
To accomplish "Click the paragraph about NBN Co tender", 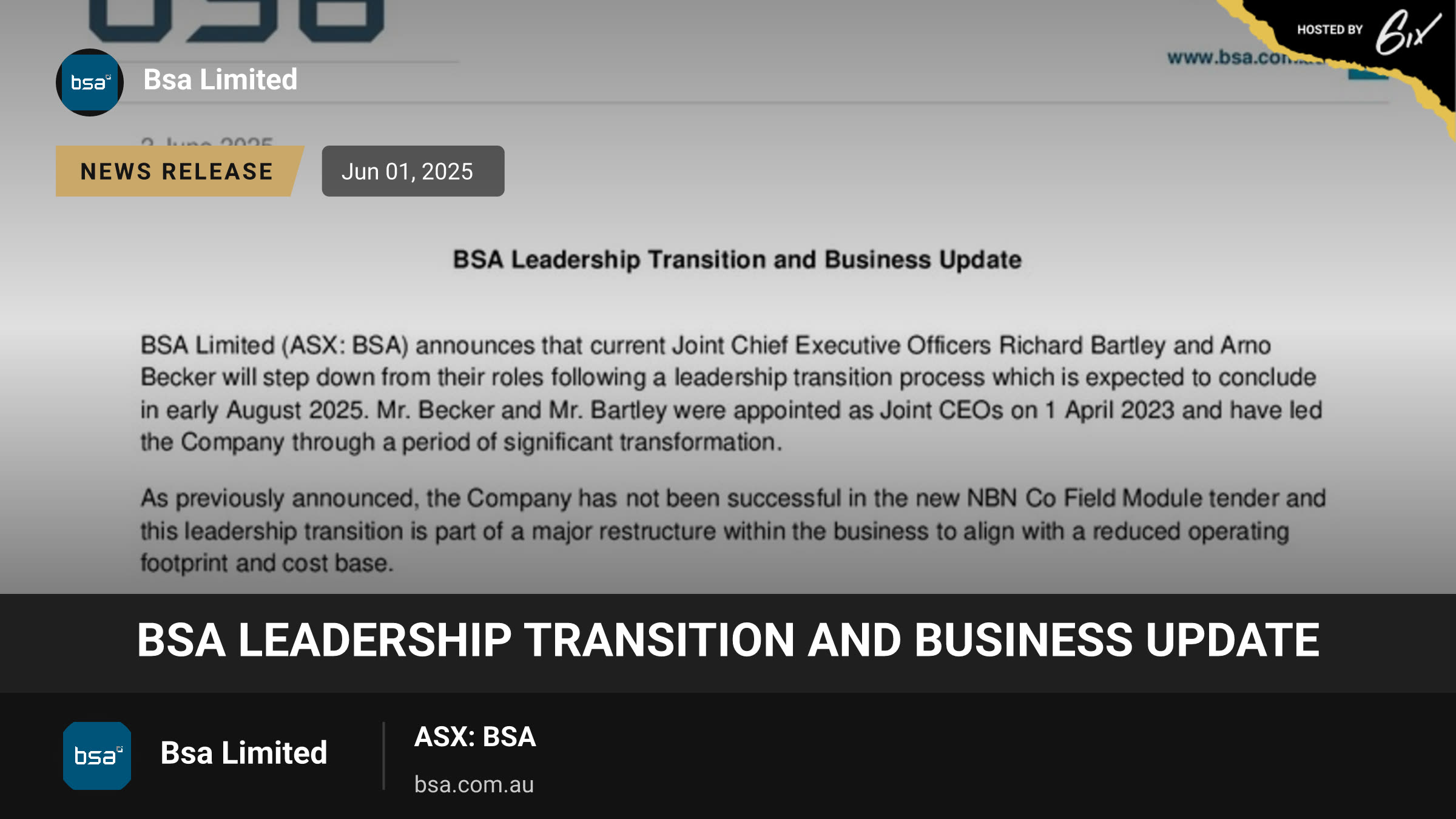I will (x=733, y=531).
